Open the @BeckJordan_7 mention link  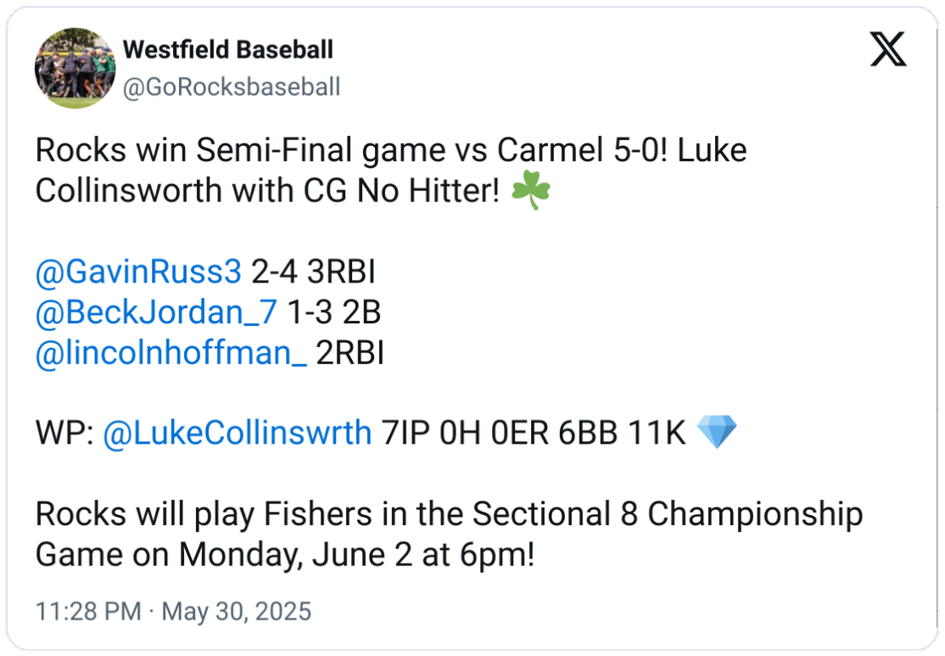pyautogui.click(x=155, y=313)
